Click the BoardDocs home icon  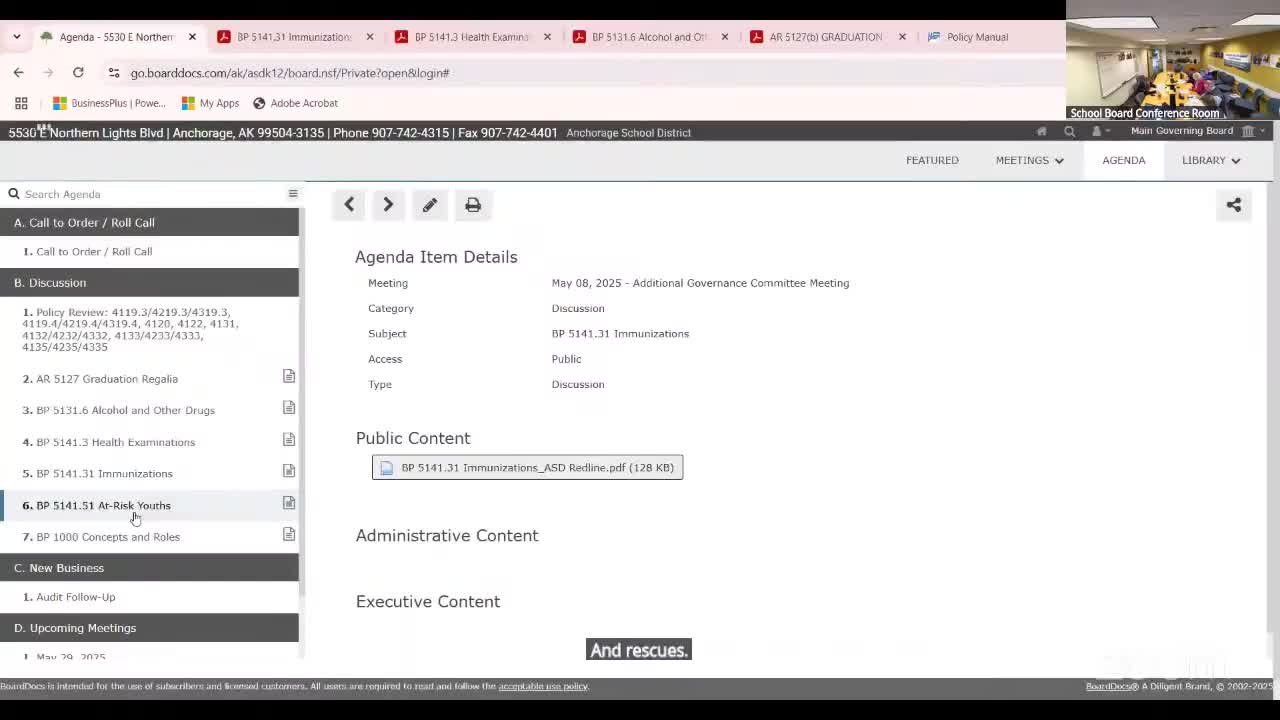click(x=1041, y=131)
